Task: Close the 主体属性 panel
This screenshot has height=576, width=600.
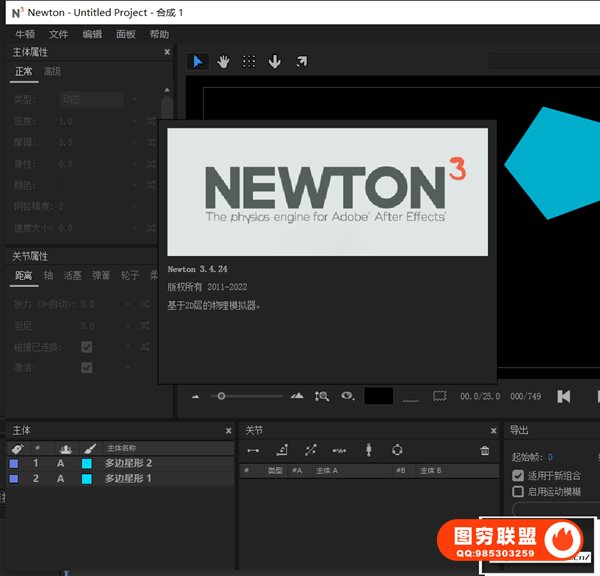Action: tap(167, 52)
